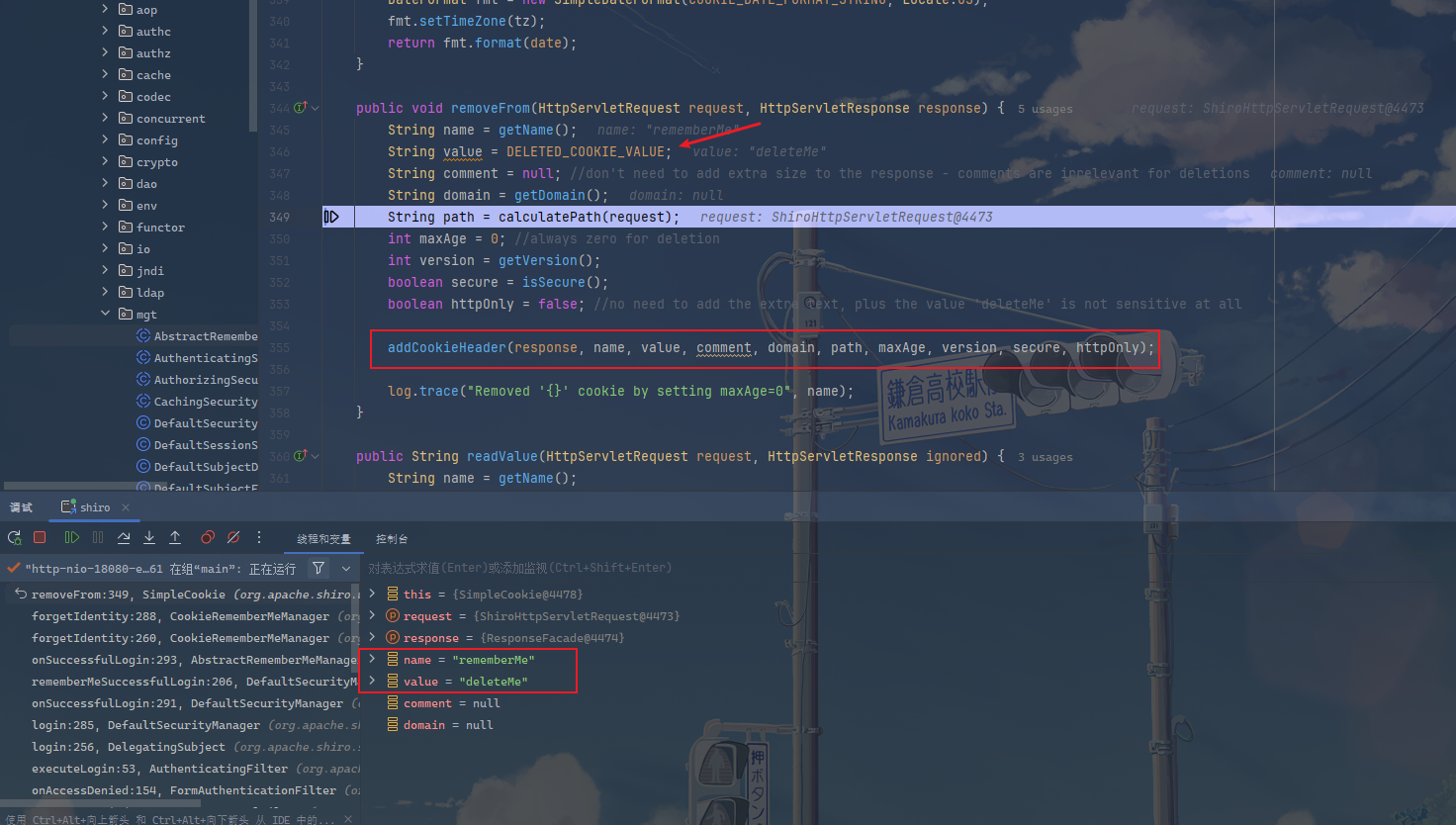Expand the 'response' variable node

[x=372, y=637]
